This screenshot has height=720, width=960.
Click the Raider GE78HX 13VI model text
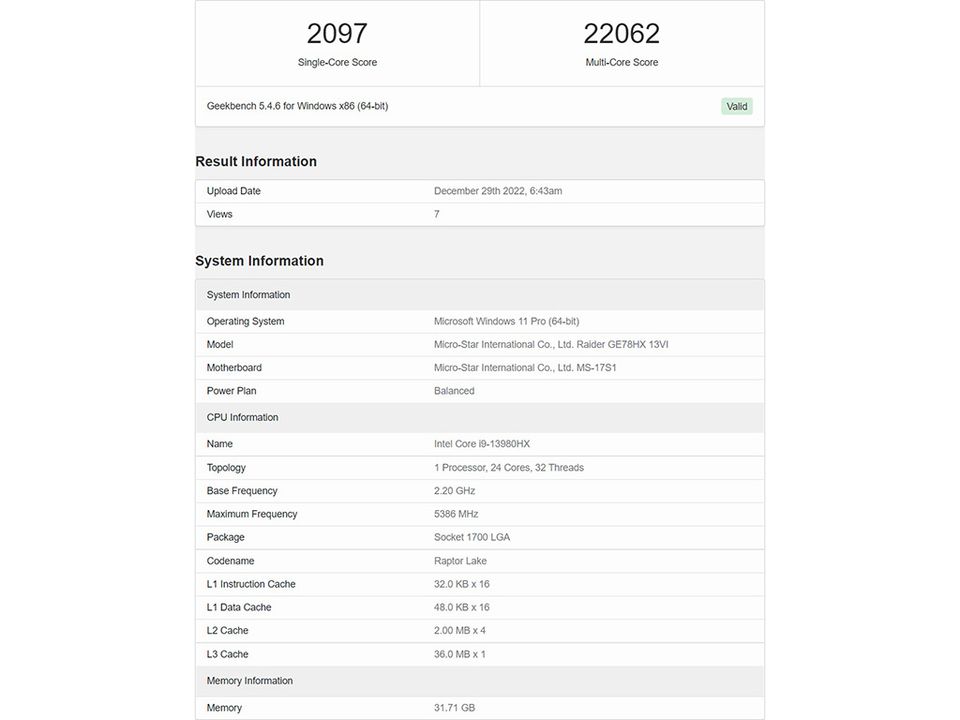[x=624, y=345]
